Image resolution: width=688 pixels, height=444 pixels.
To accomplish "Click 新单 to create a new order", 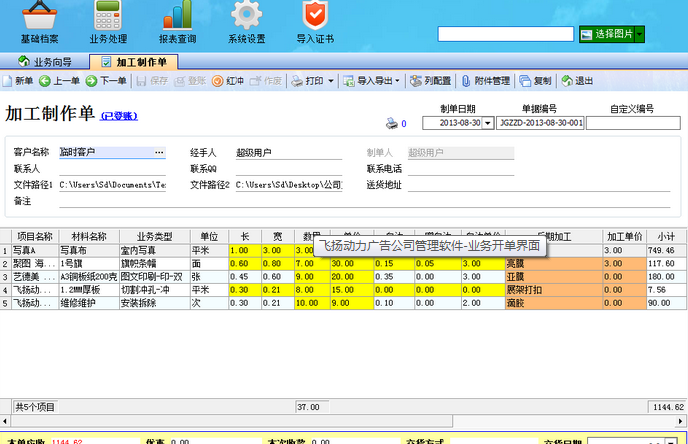I will click(x=19, y=81).
